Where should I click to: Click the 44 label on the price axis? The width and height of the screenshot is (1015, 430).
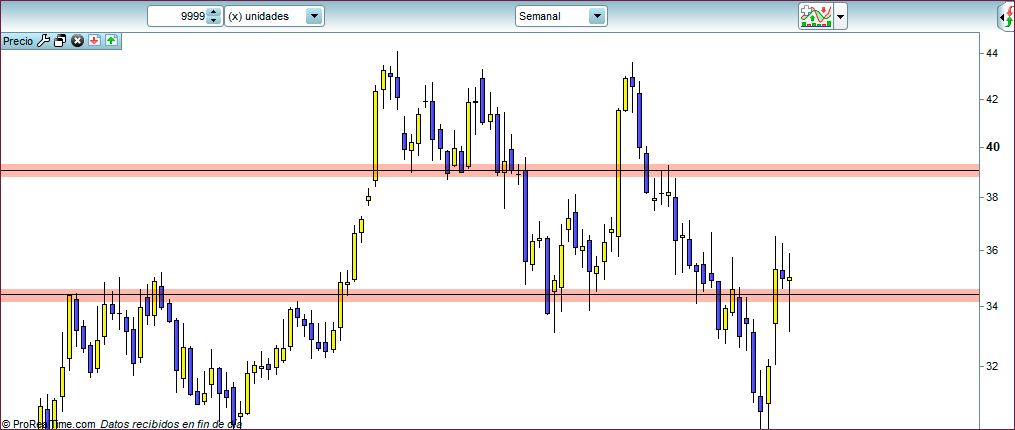click(x=992, y=53)
